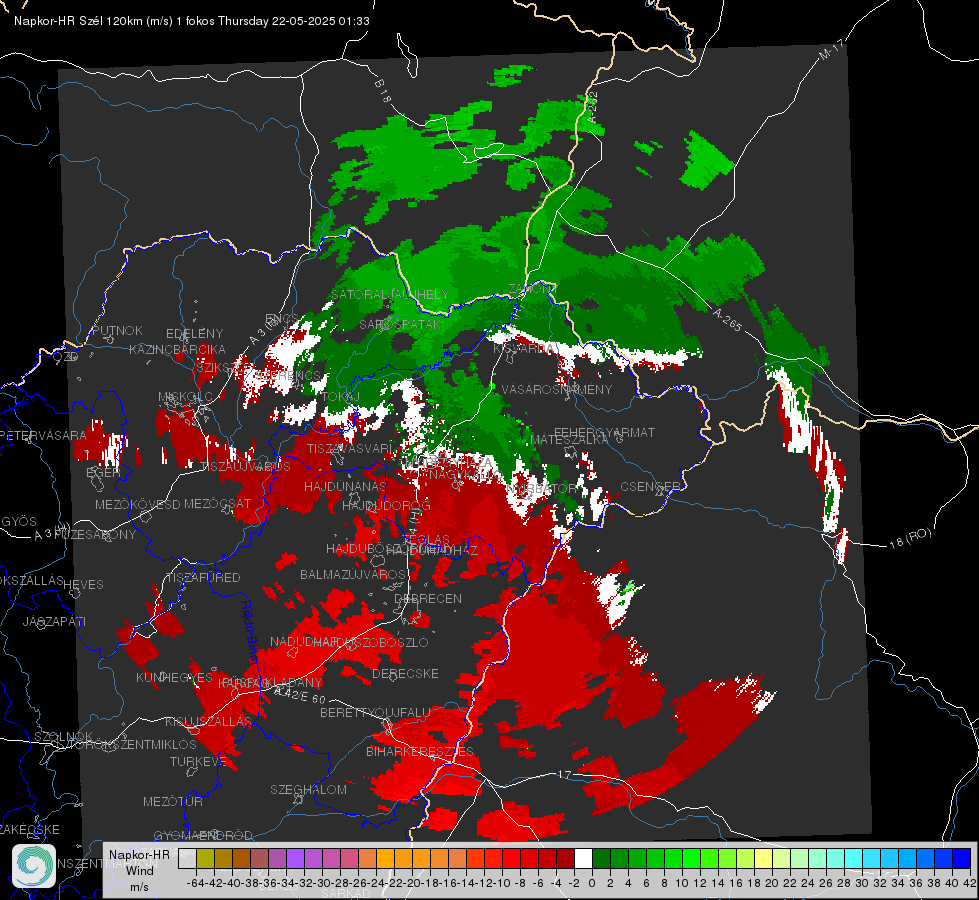Click the BALMAZÚJVÁROS label
Screen dimensions: 979x900
[x=353, y=574]
